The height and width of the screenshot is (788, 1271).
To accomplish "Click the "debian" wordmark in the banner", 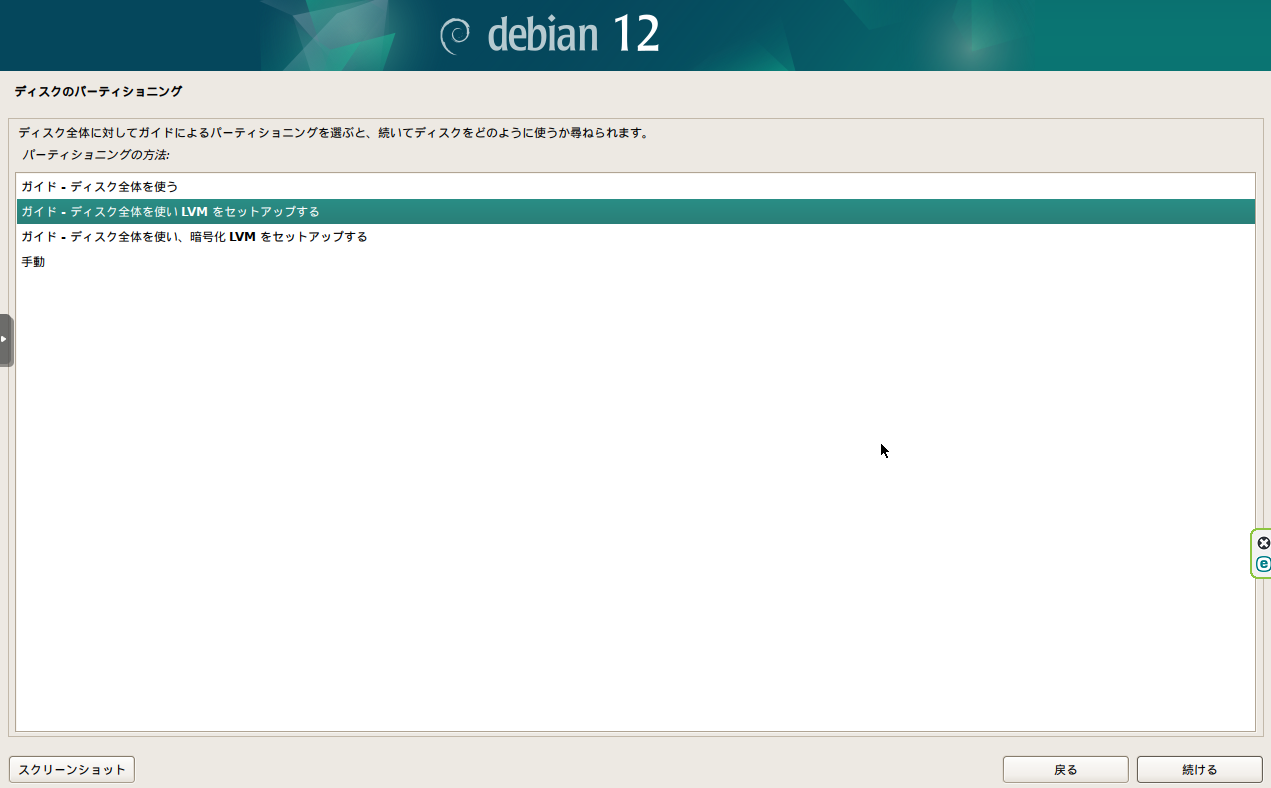I will click(x=543, y=36).
